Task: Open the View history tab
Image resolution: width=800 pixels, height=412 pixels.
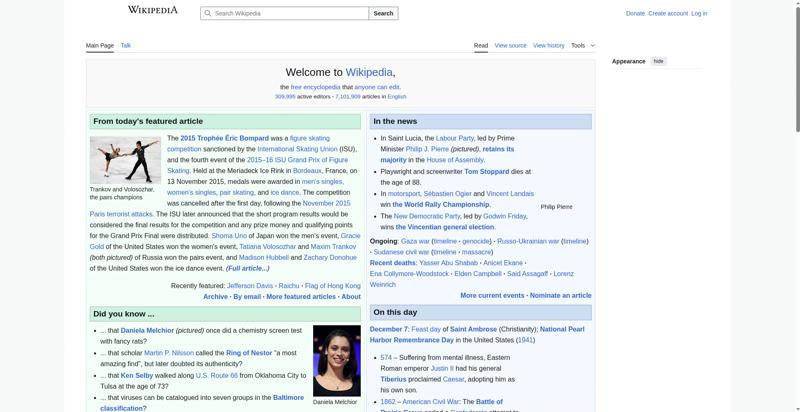Action: [548, 45]
